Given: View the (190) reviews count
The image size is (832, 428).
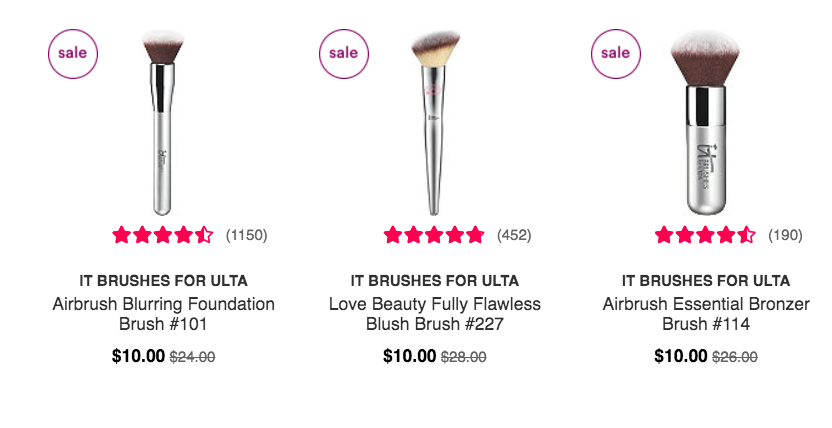Looking at the screenshot, I should point(785,235).
